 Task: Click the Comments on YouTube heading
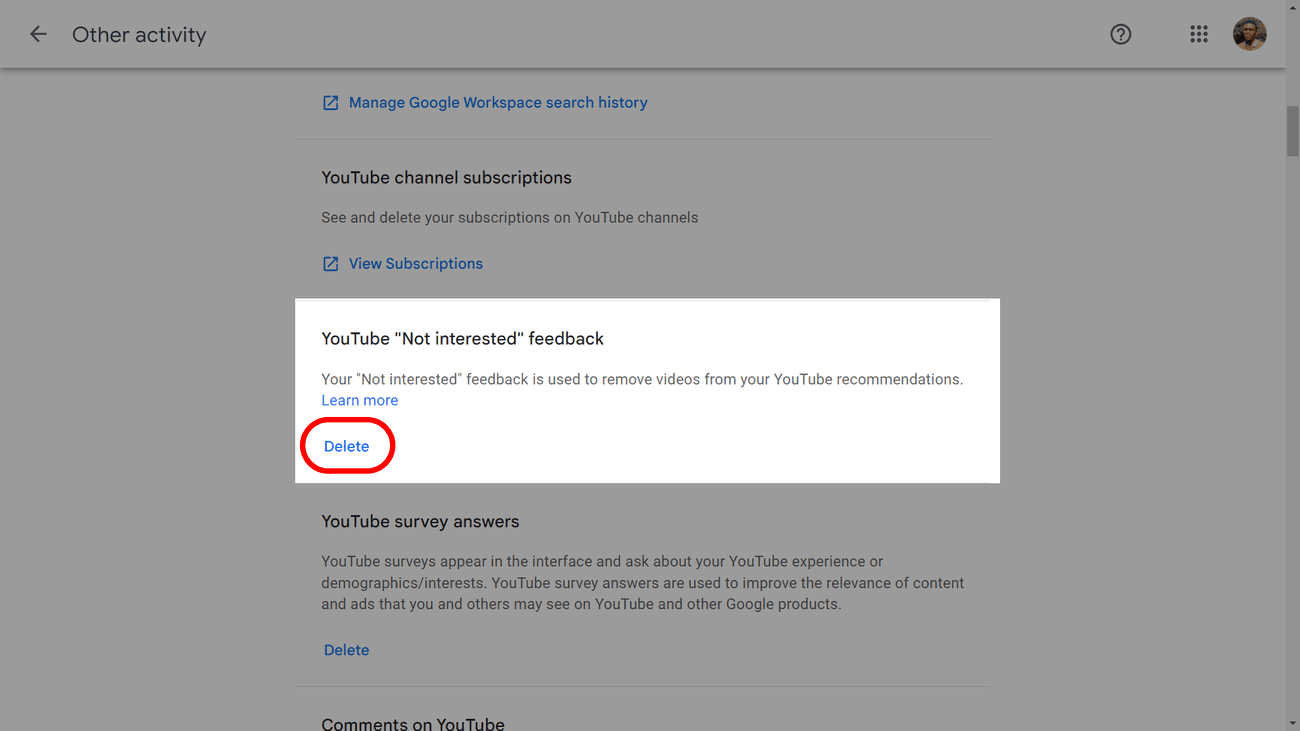[x=413, y=722]
